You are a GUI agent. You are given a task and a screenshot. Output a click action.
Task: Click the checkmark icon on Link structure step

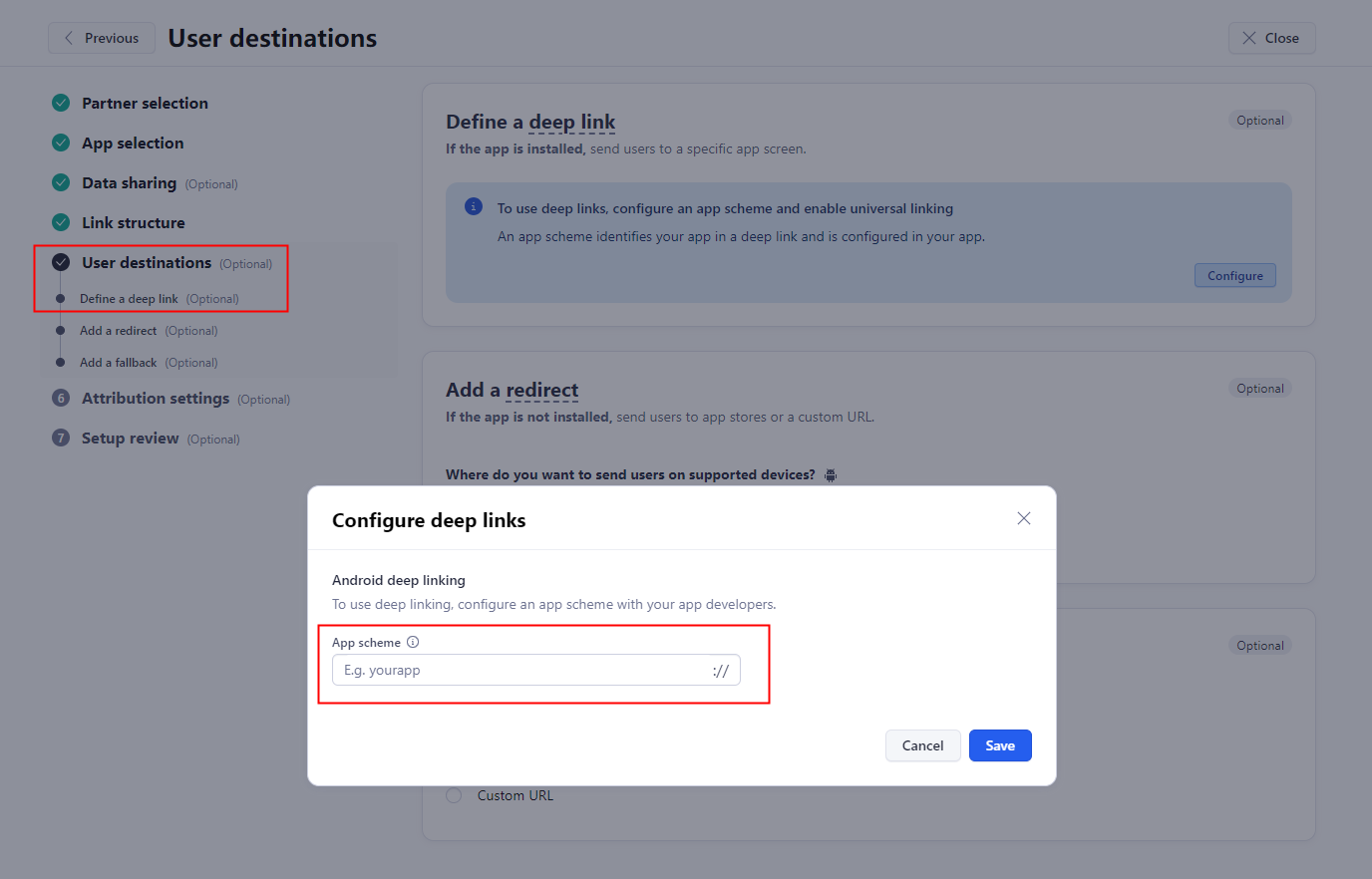[60, 222]
